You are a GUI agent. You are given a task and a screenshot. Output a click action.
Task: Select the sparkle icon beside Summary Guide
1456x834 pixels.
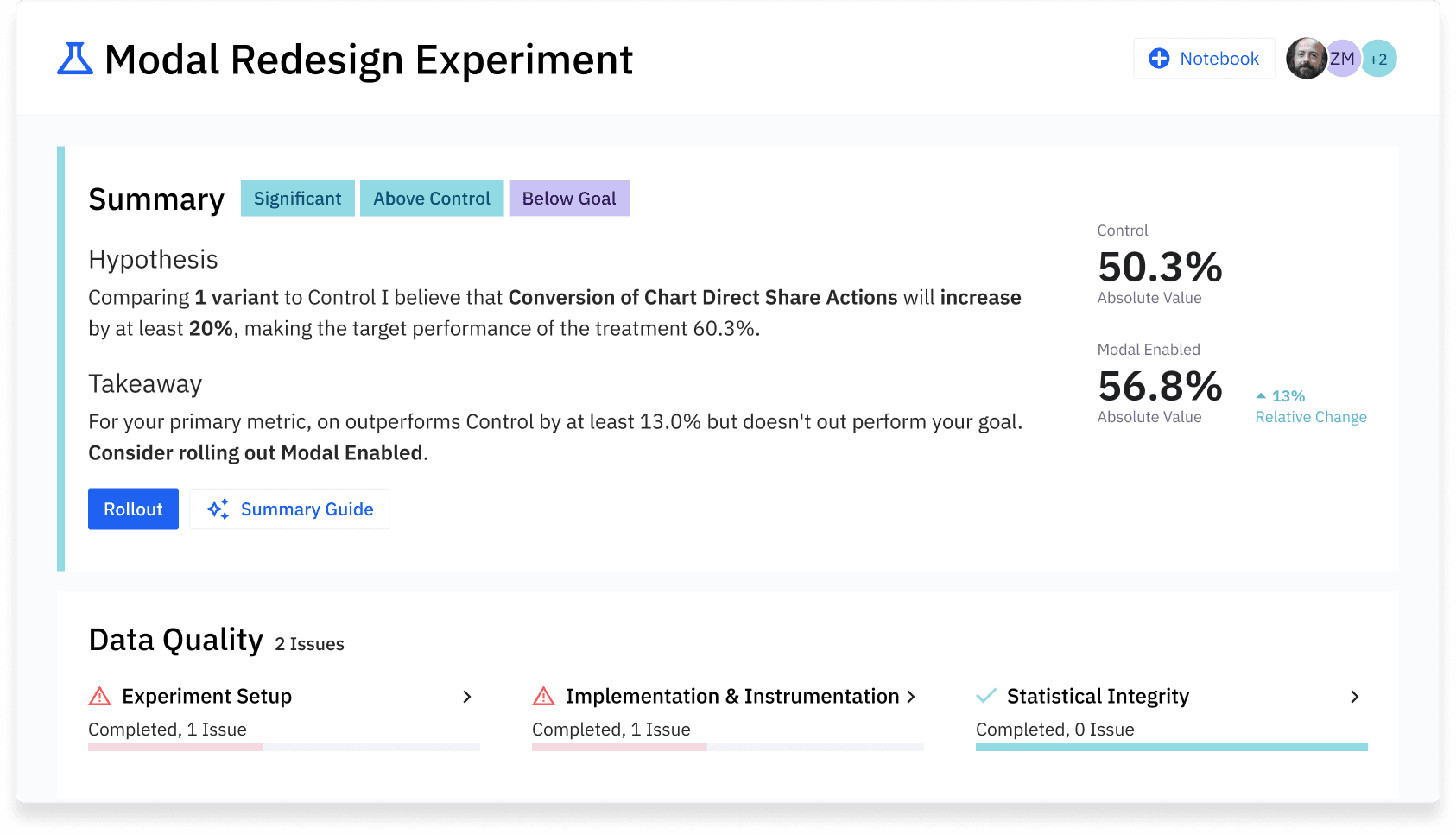click(218, 509)
